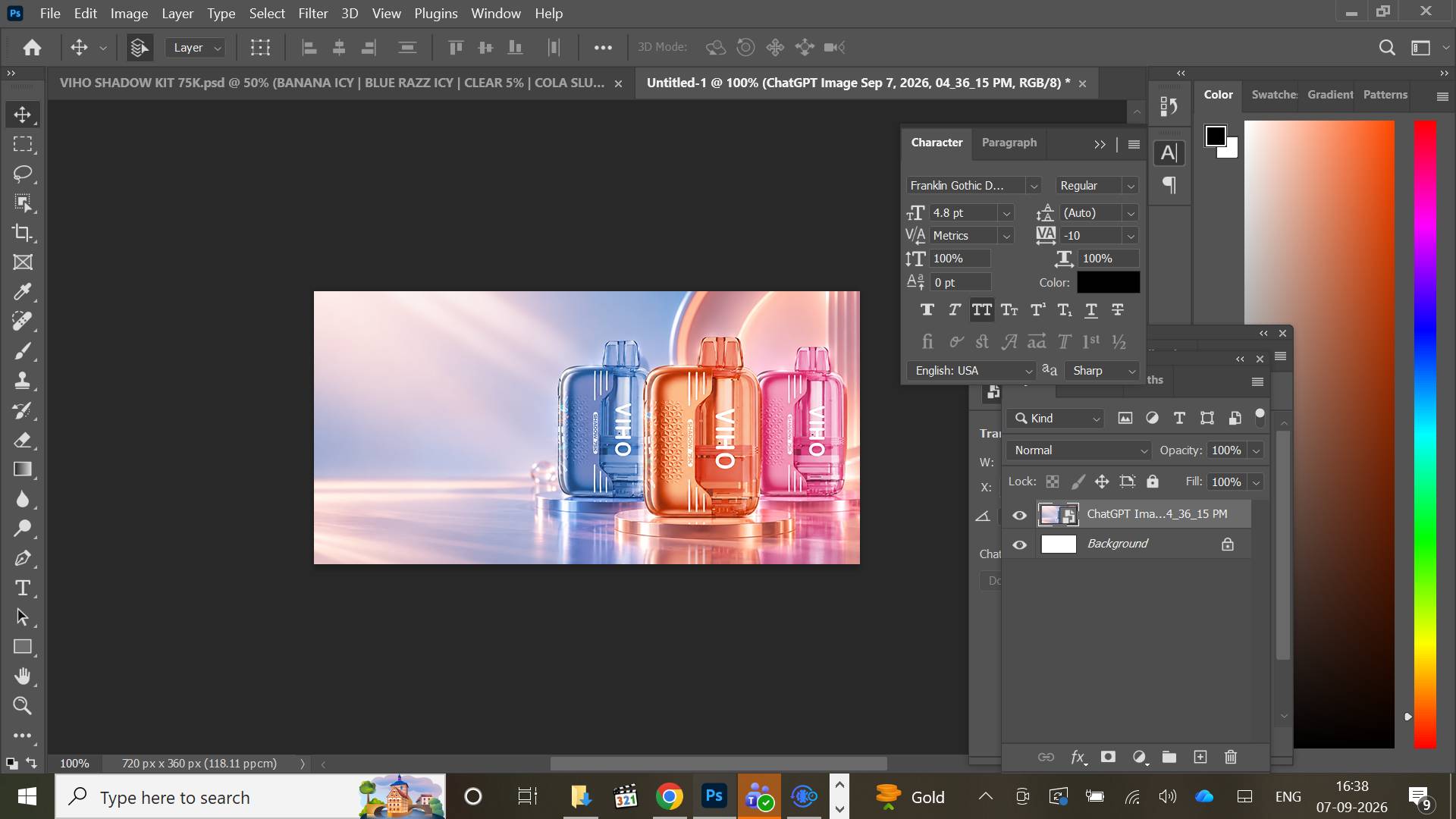Switch to the Paragraph tab
1456x819 pixels.
1009,143
